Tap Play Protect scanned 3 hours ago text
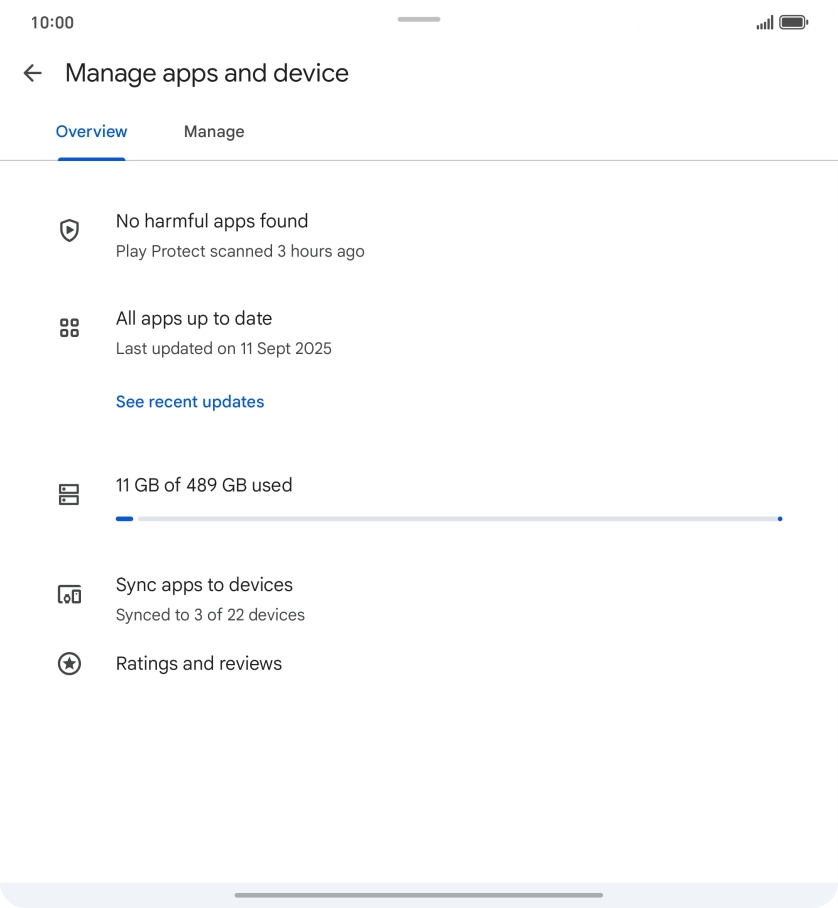The width and height of the screenshot is (838, 908). point(240,252)
